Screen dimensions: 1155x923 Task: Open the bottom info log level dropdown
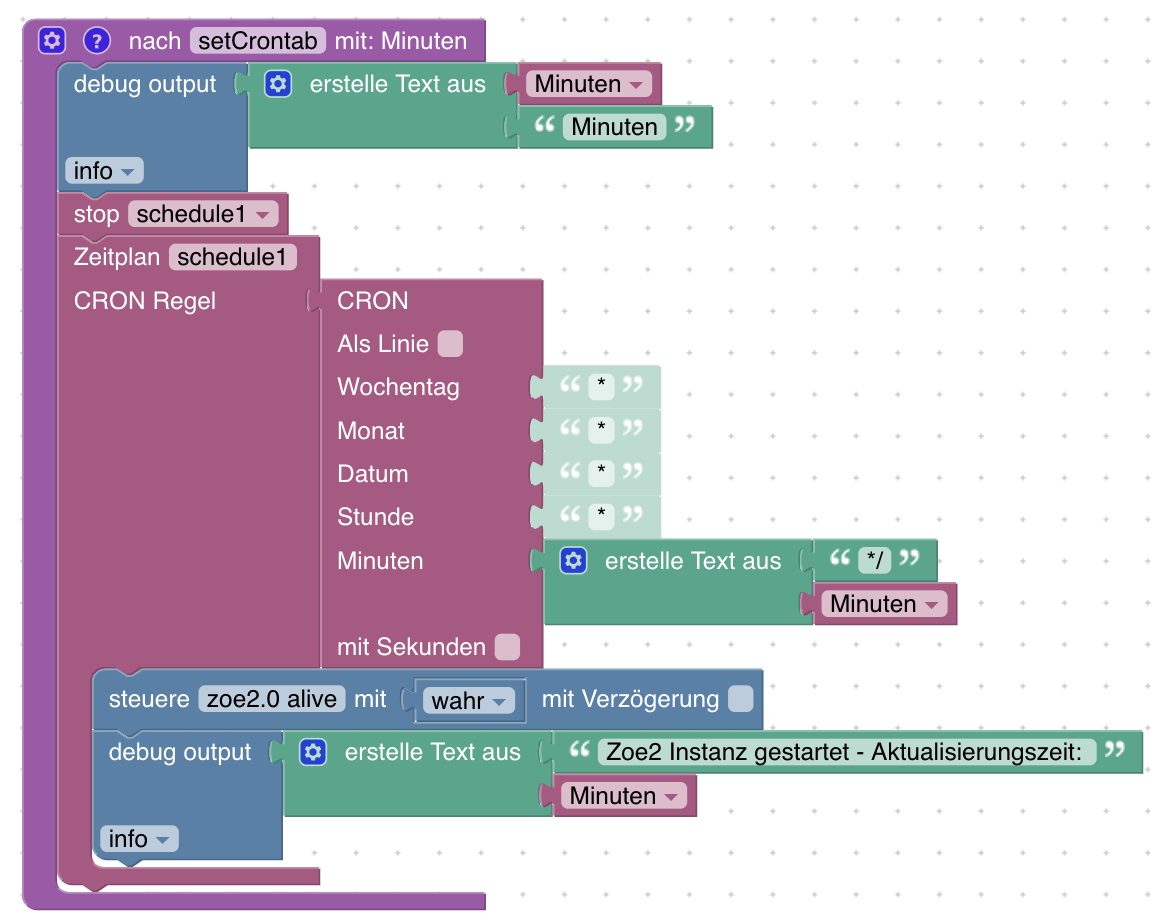point(139,839)
